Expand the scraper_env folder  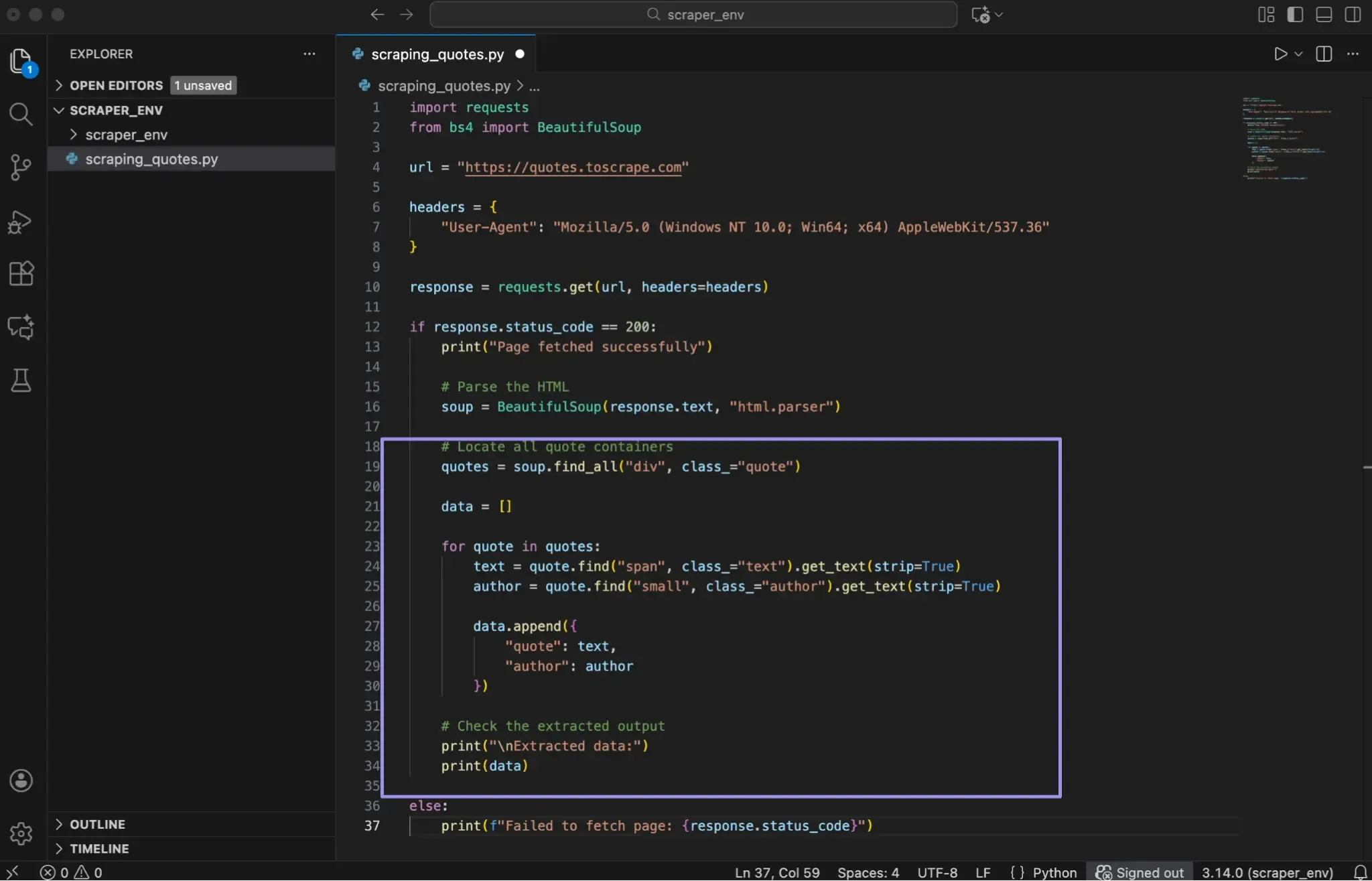[74, 135]
